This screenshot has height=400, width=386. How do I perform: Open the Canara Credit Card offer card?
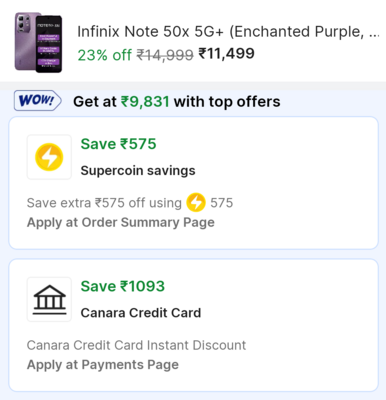point(193,325)
